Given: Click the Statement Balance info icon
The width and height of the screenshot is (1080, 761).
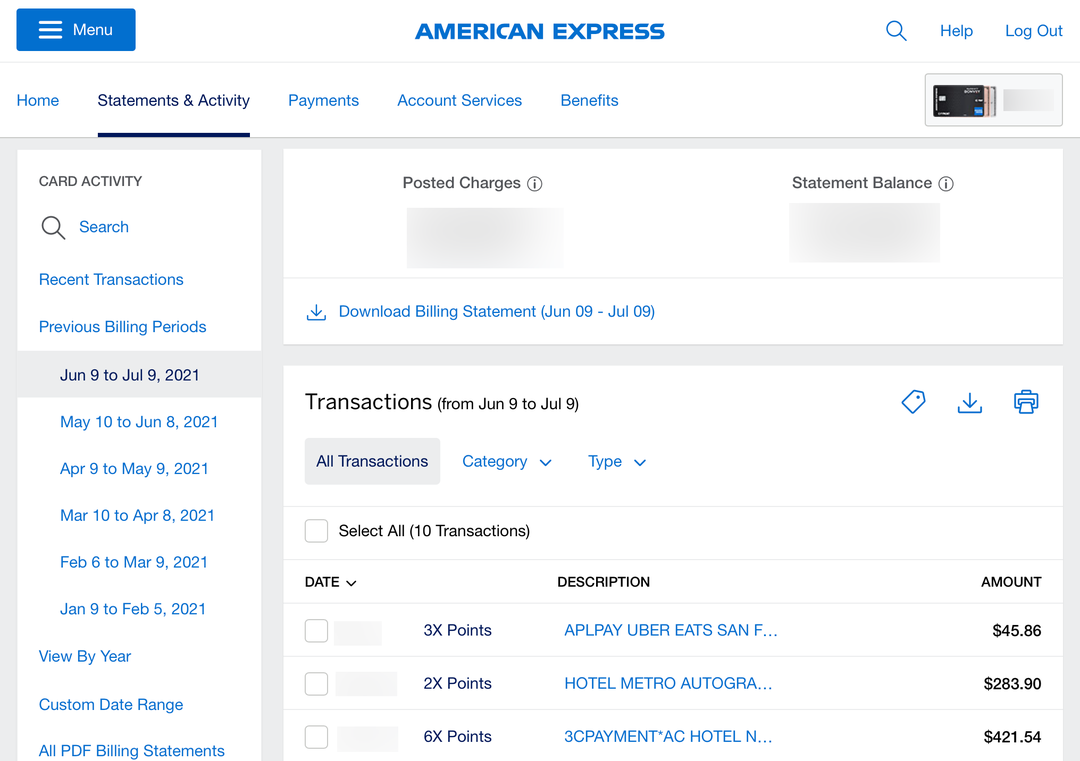Looking at the screenshot, I should pyautogui.click(x=947, y=183).
